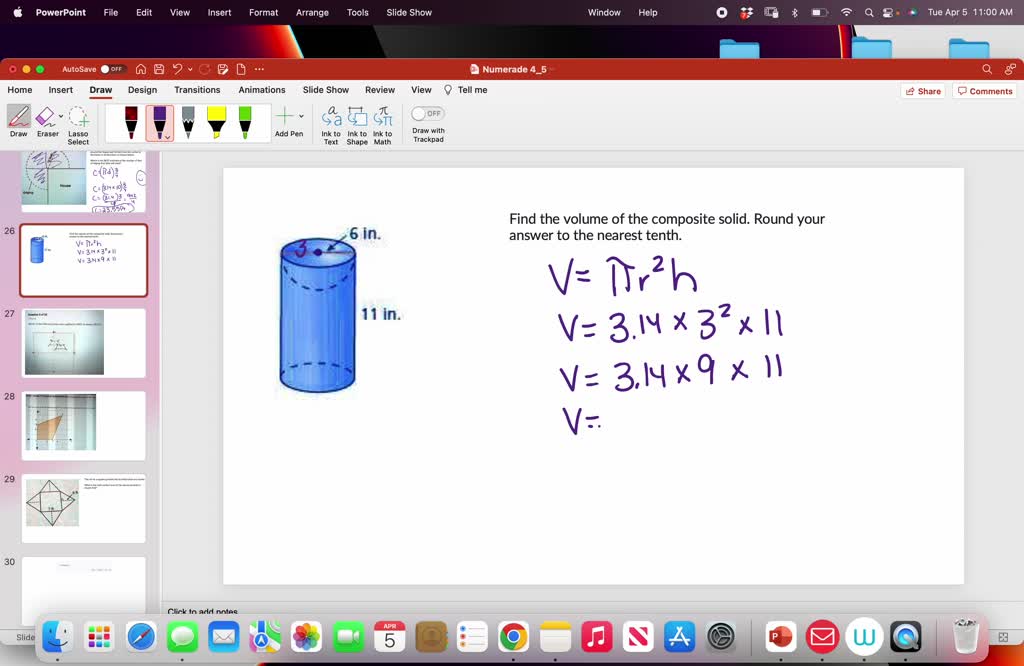Open the Arrange menu in menu bar

tap(312, 13)
